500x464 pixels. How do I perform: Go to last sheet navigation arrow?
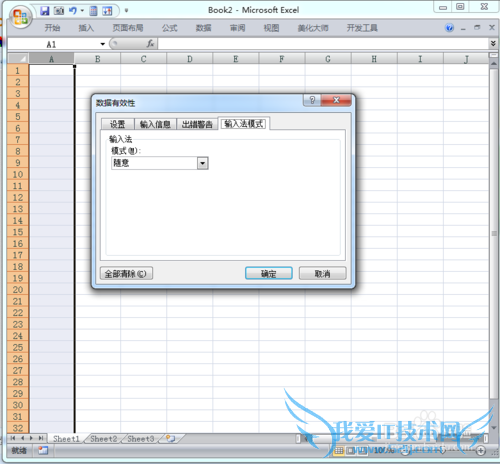click(41, 438)
